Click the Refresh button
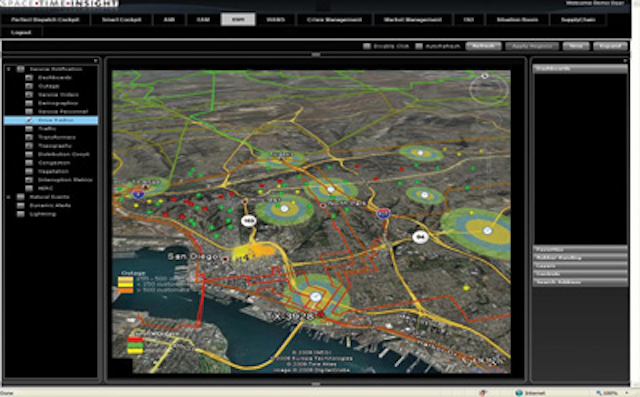The height and width of the screenshot is (397, 640). [483, 46]
